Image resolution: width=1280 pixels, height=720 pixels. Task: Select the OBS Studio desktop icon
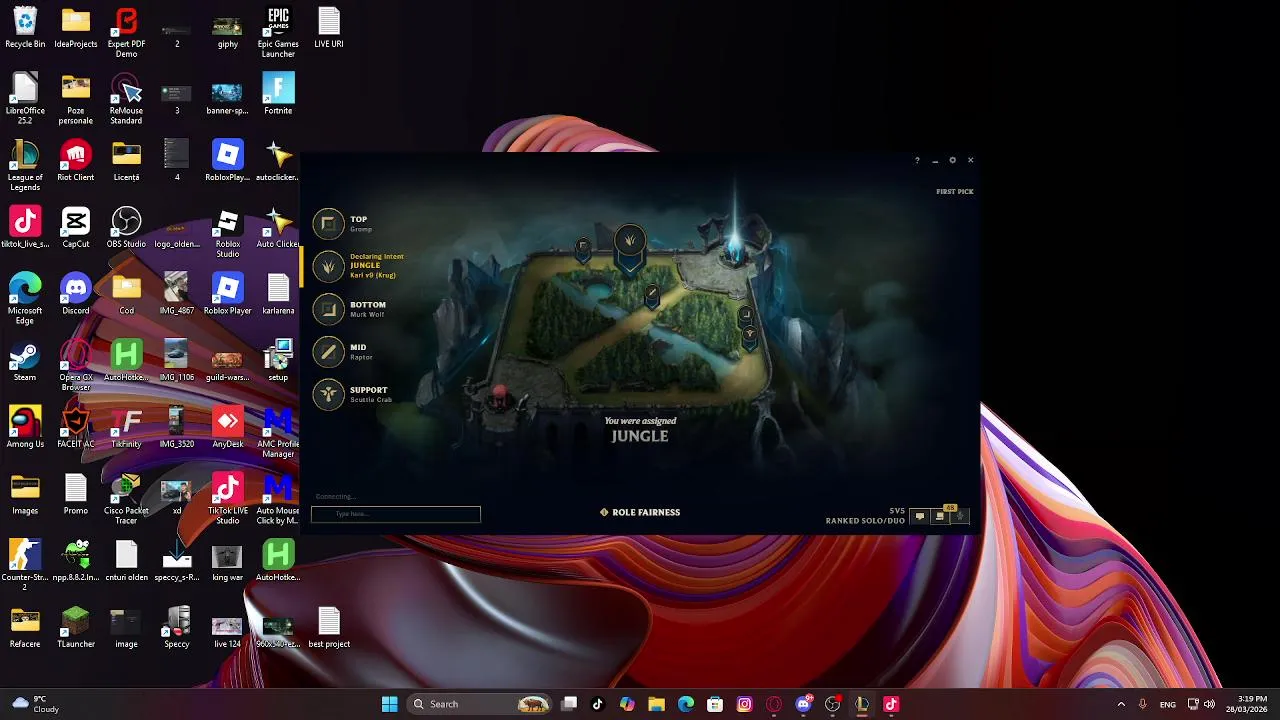tap(126, 227)
